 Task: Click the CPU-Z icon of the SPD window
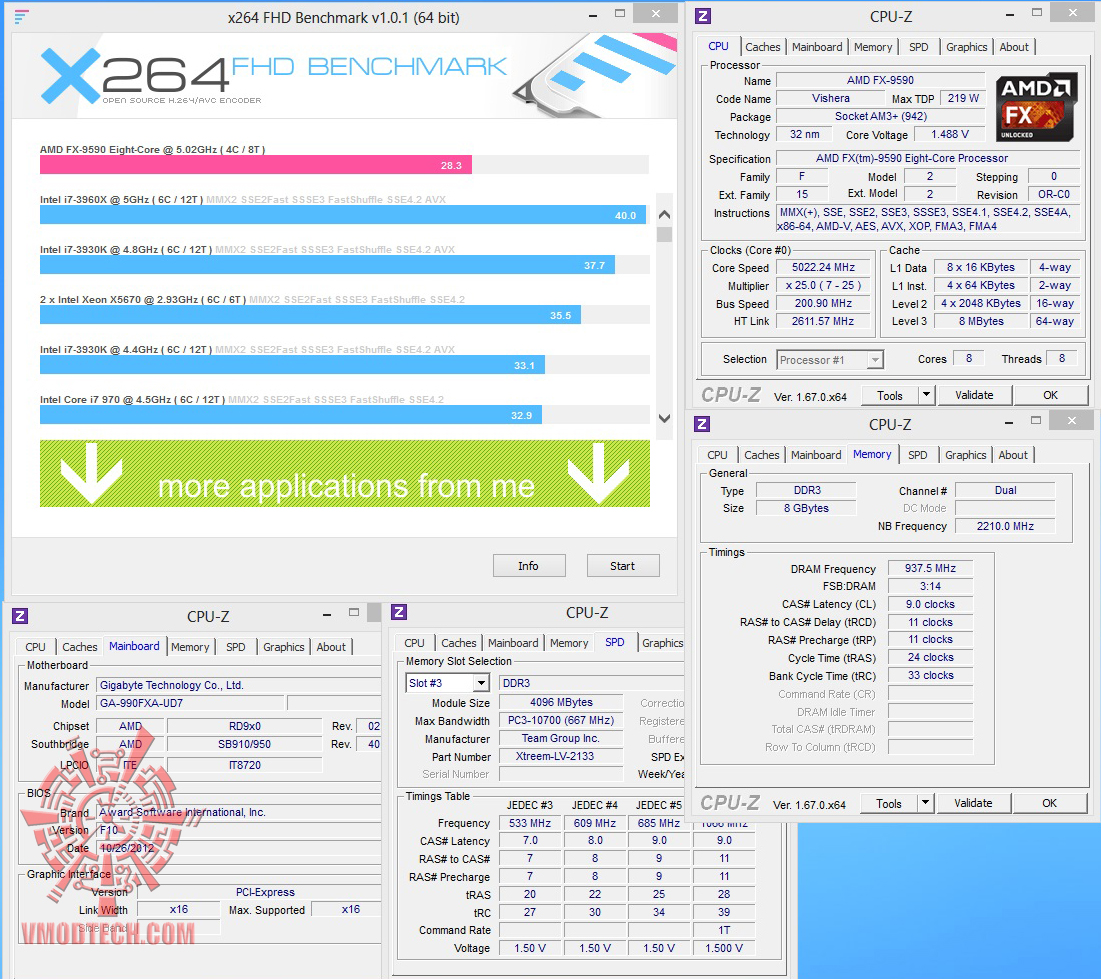[399, 612]
